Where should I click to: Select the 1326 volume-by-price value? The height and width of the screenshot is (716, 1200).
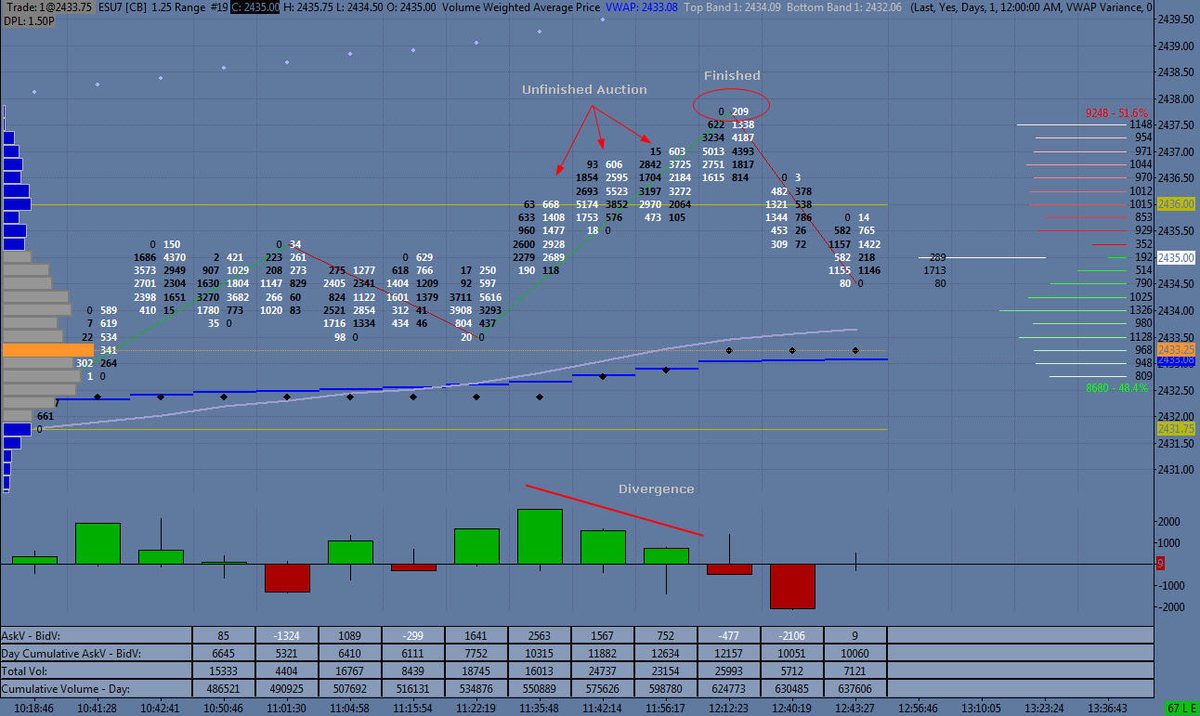point(1140,310)
